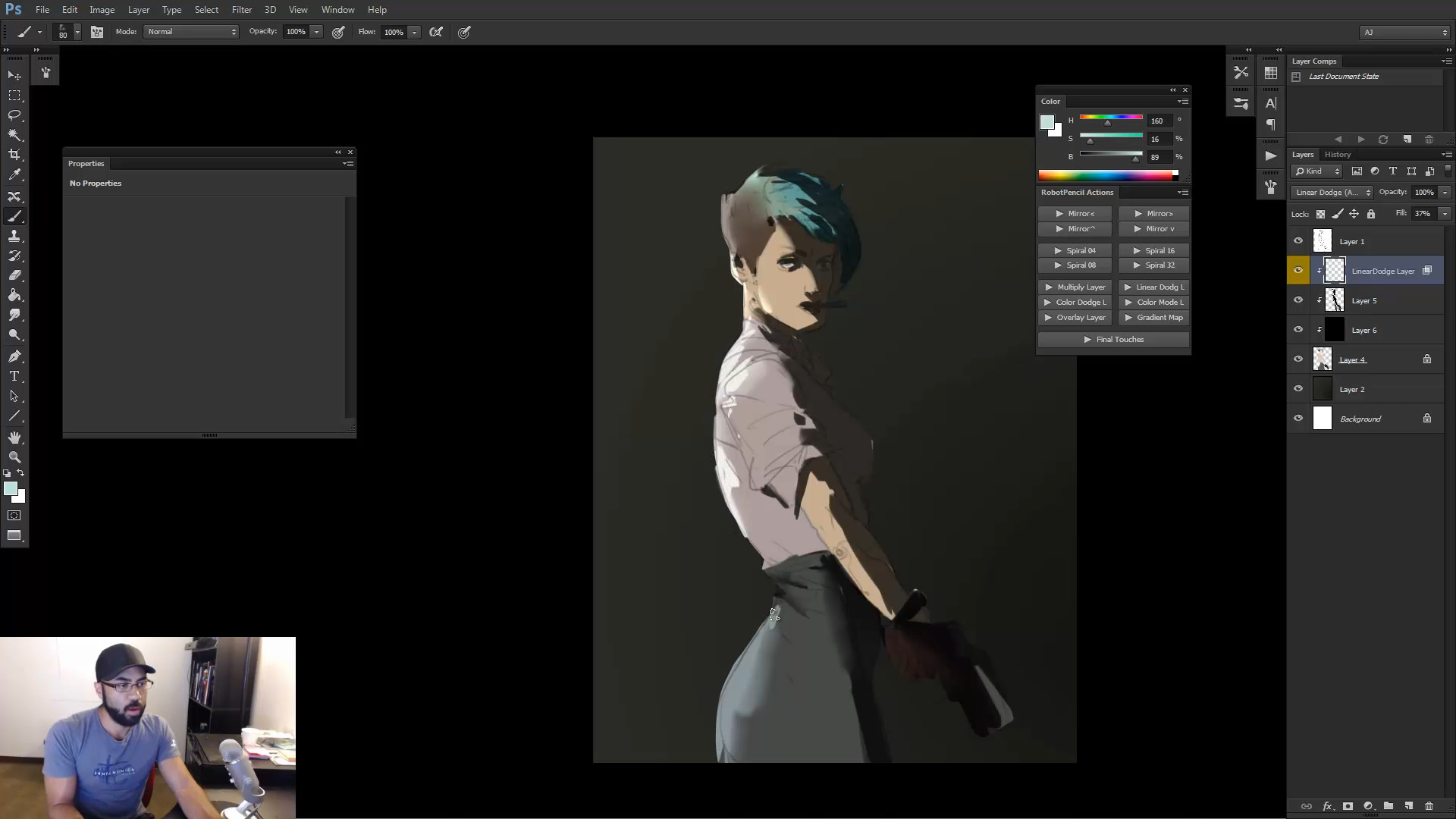Viewport: 1456px width, 819px height.
Task: Select the Type tool
Action: (x=14, y=376)
